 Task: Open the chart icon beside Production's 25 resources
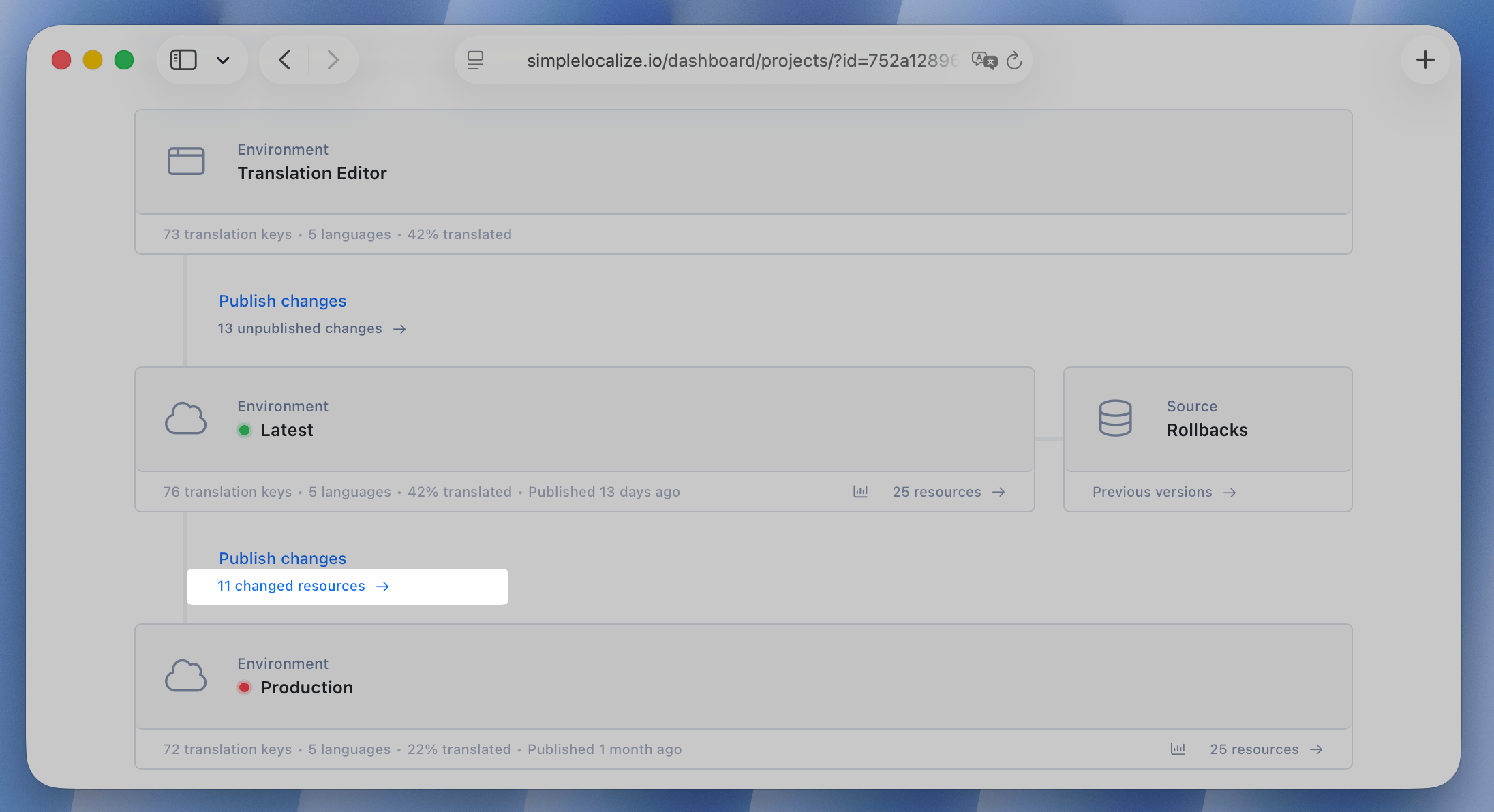point(1178,749)
